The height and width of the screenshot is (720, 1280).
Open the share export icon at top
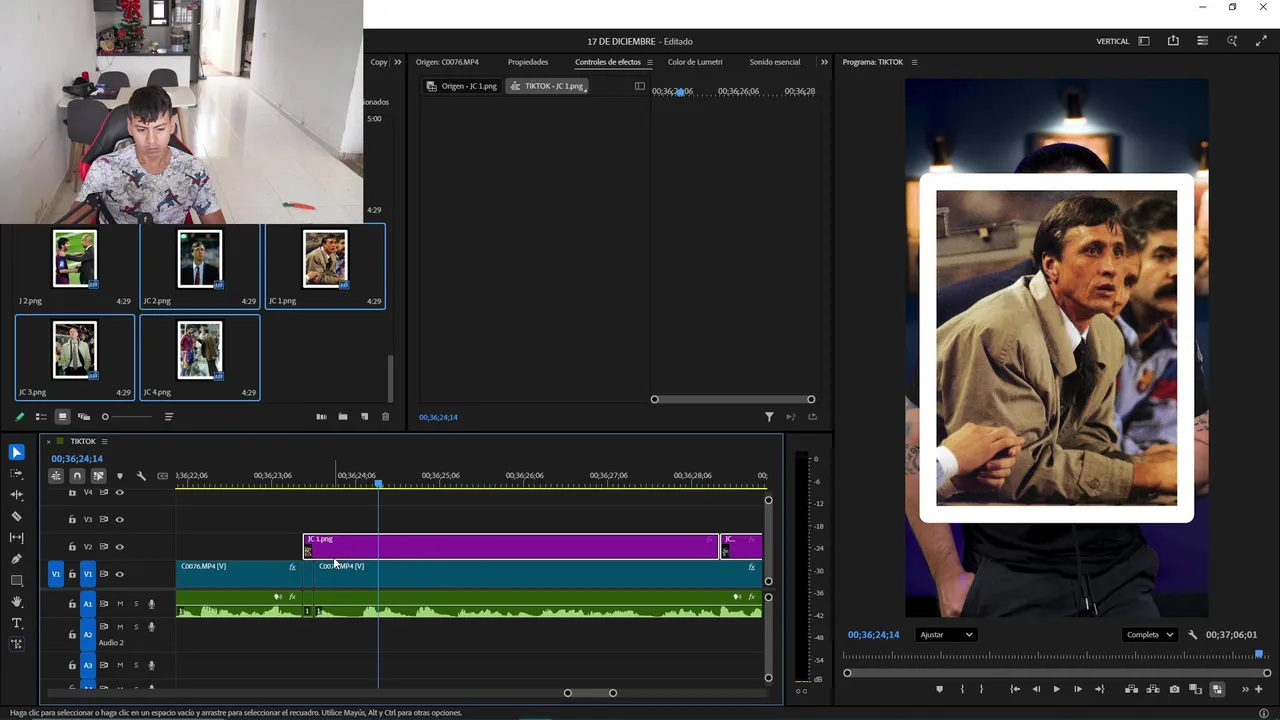tap(1173, 41)
